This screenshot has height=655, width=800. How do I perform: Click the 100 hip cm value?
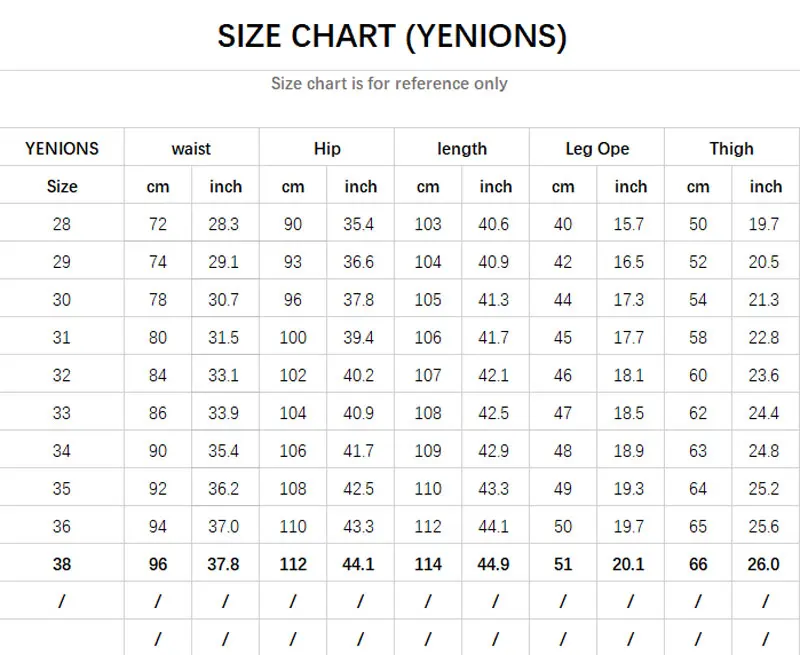(x=293, y=338)
